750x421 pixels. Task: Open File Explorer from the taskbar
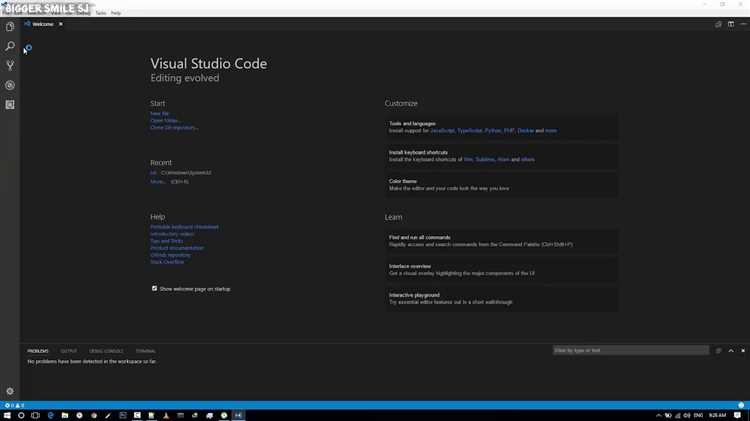(x=65, y=415)
